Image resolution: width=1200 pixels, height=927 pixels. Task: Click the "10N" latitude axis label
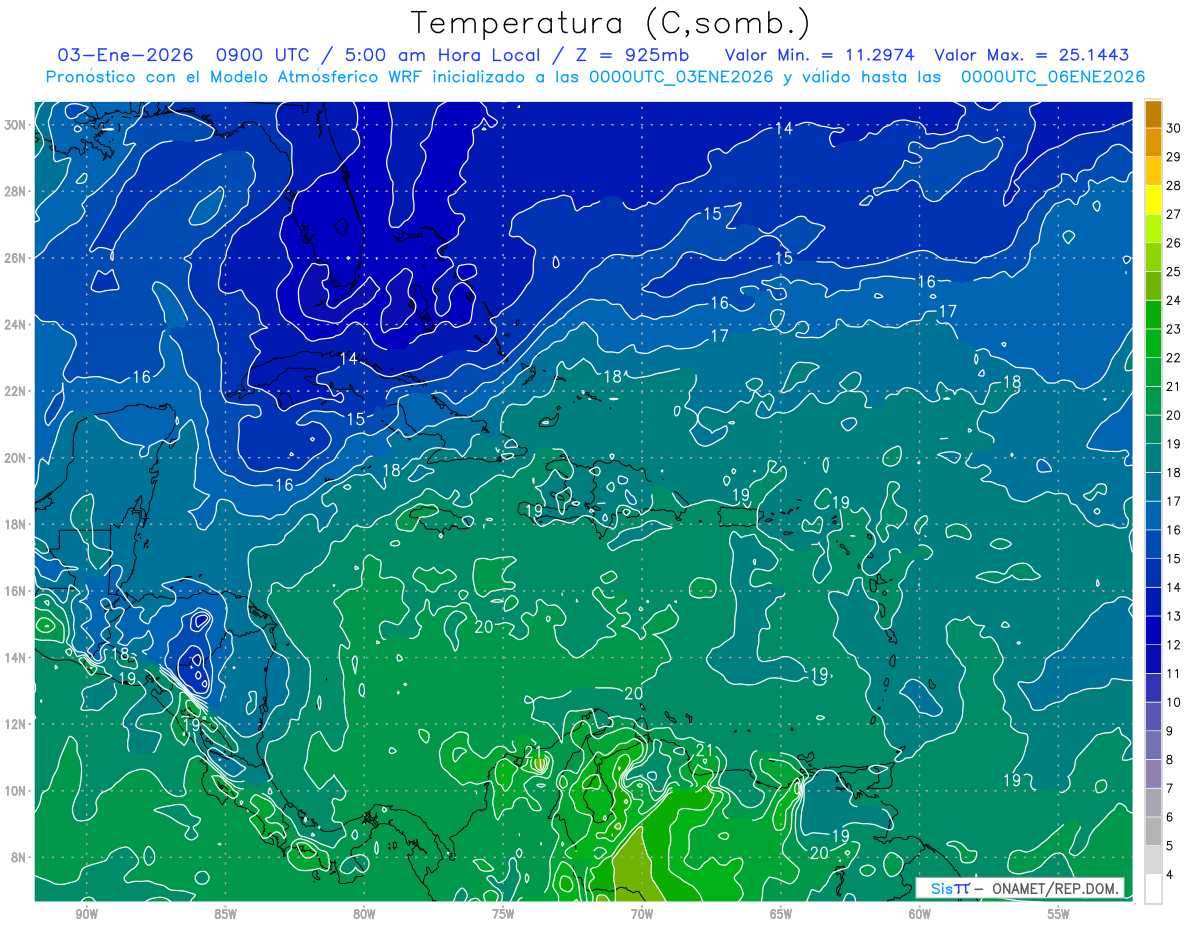16,790
